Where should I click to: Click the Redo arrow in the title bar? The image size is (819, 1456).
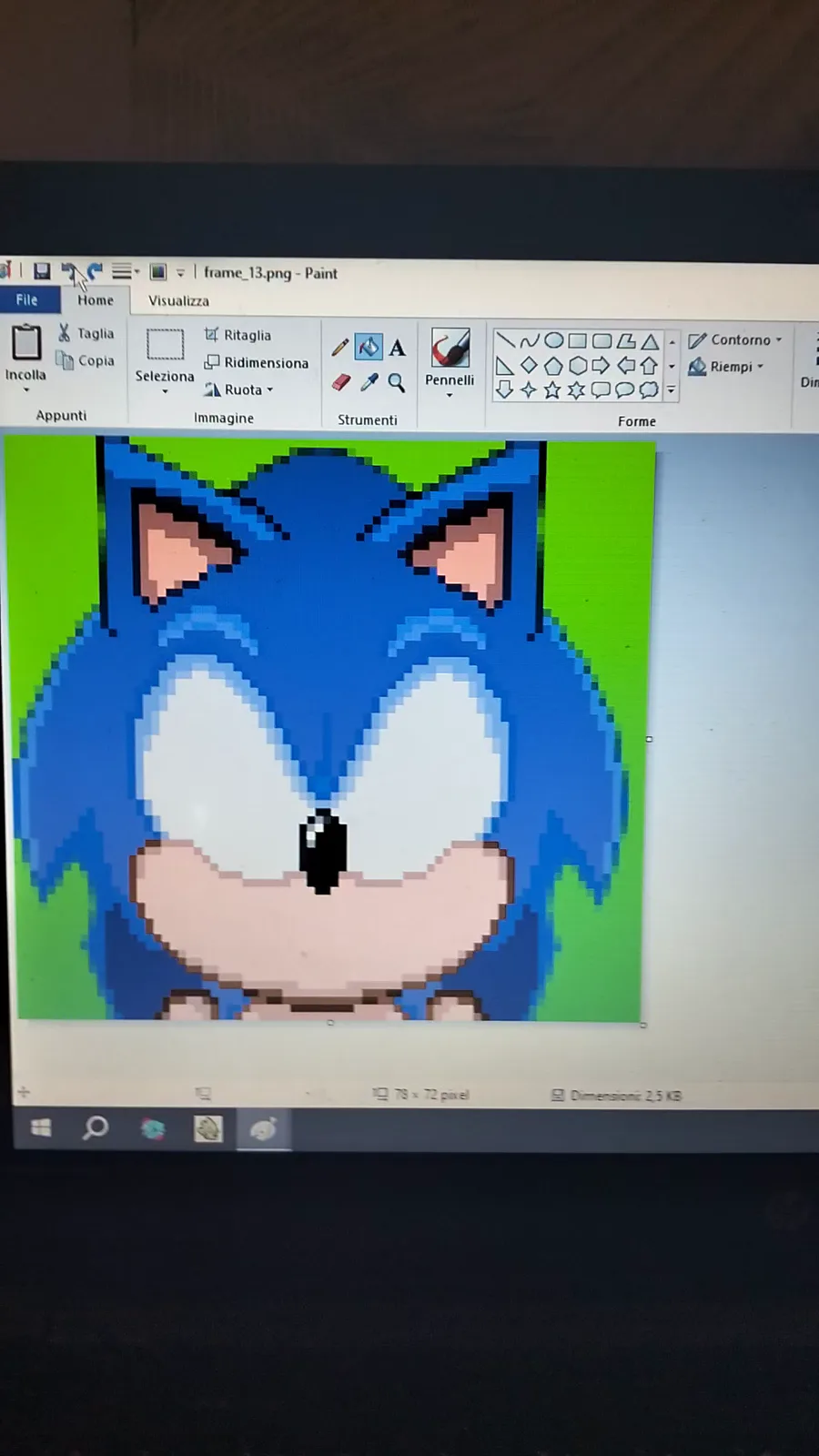95,271
